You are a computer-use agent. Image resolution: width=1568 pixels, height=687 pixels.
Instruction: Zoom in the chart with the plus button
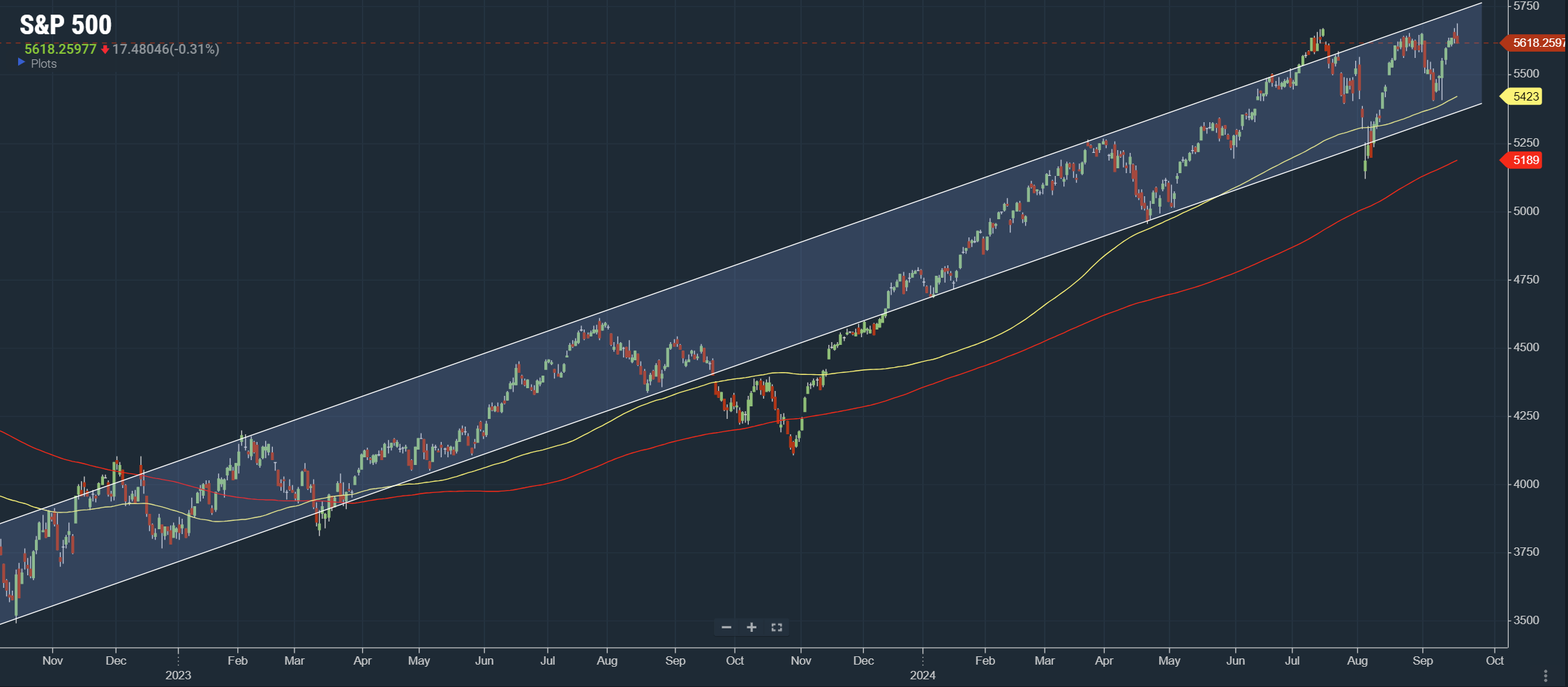tap(752, 627)
